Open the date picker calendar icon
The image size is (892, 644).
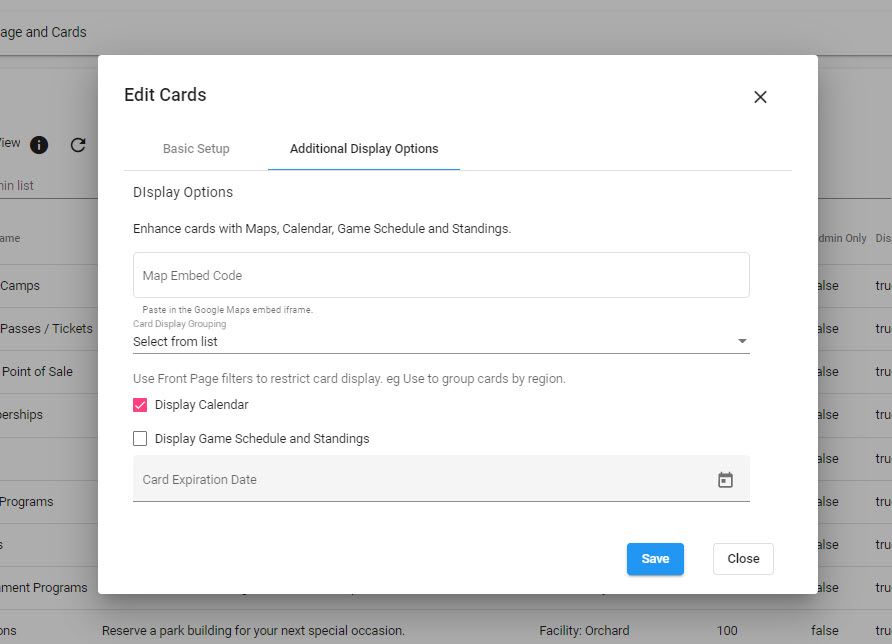click(x=725, y=480)
